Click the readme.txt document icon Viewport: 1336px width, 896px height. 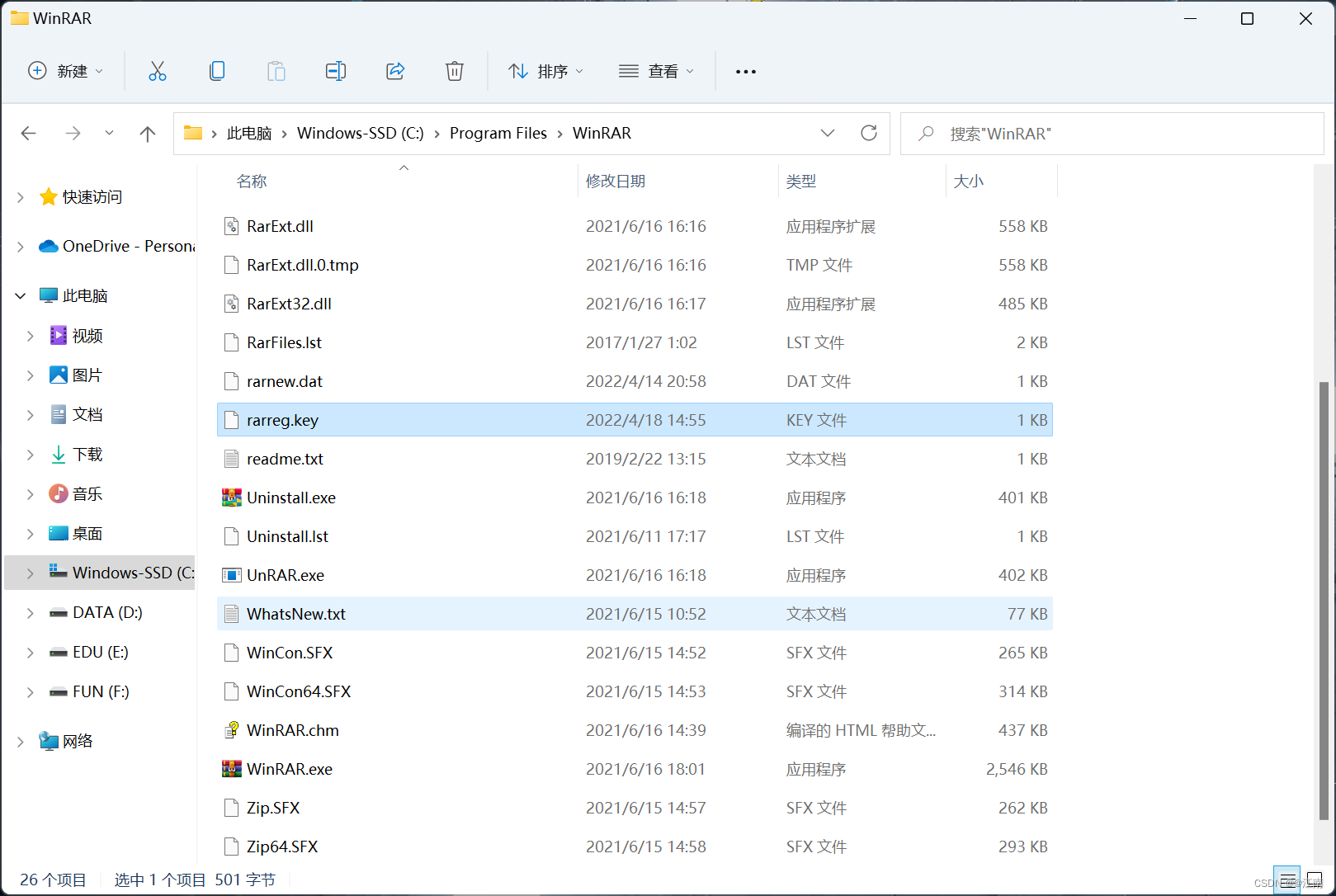click(232, 459)
